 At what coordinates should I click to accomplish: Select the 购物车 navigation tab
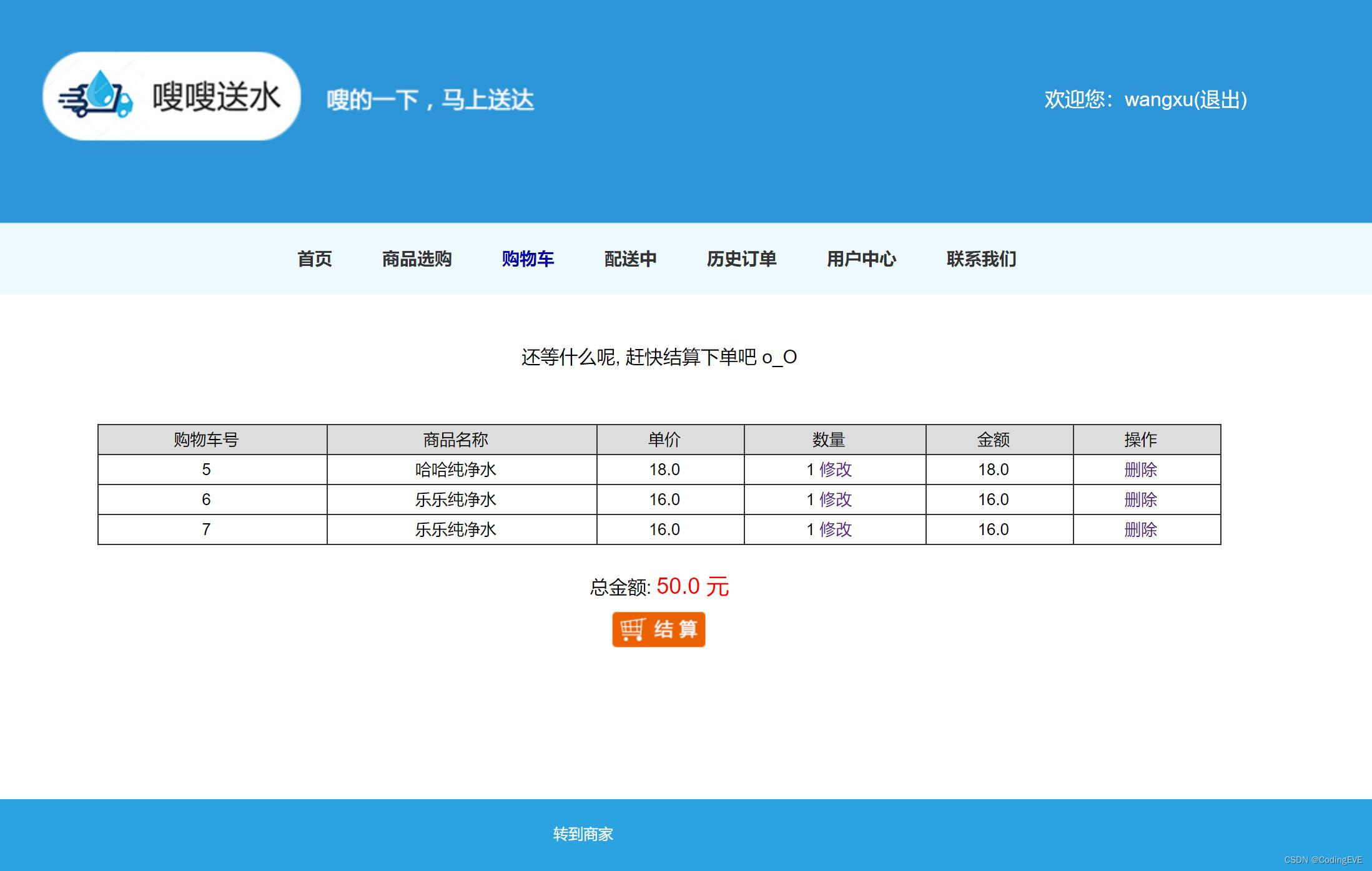(528, 258)
